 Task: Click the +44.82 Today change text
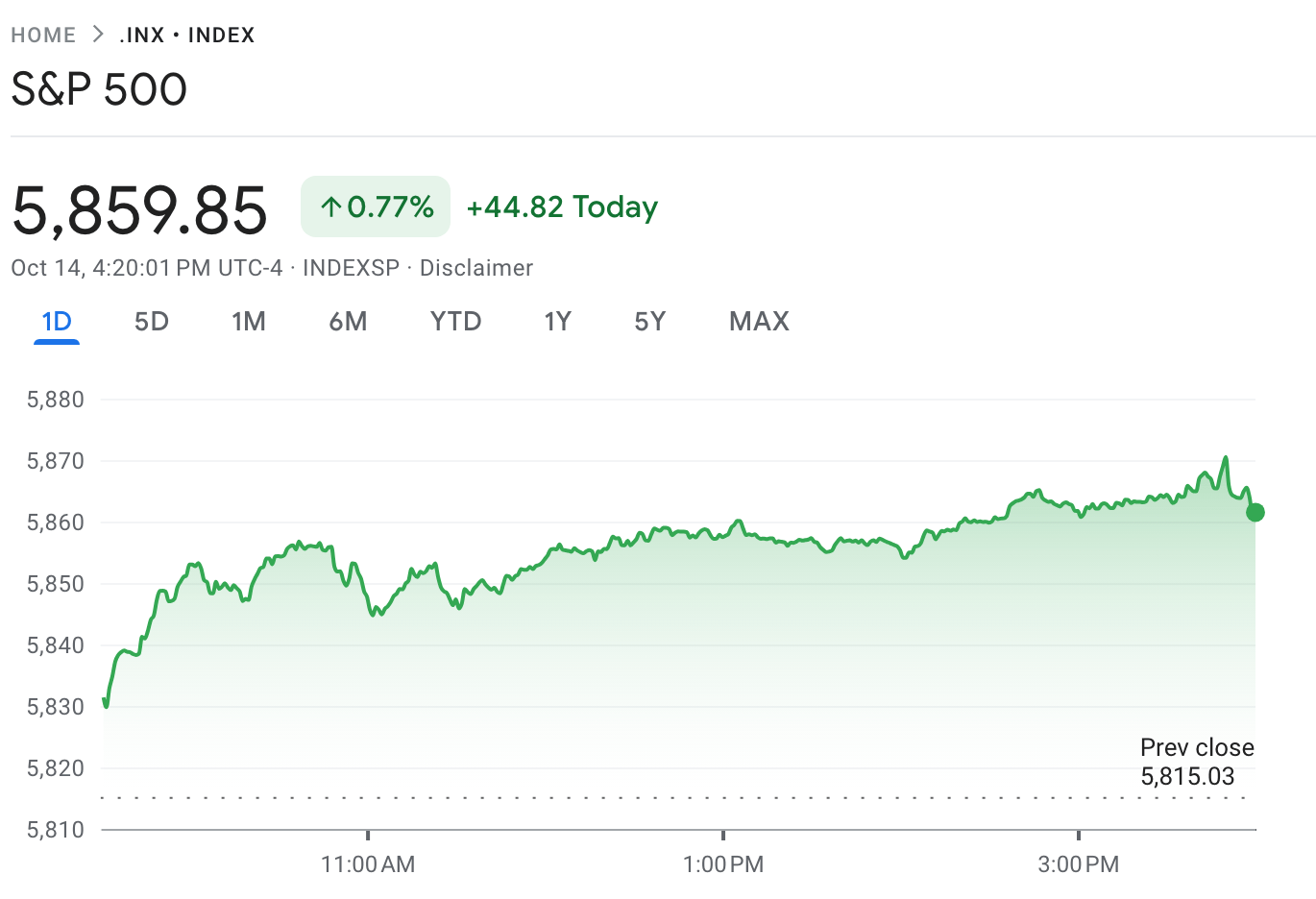coord(561,207)
